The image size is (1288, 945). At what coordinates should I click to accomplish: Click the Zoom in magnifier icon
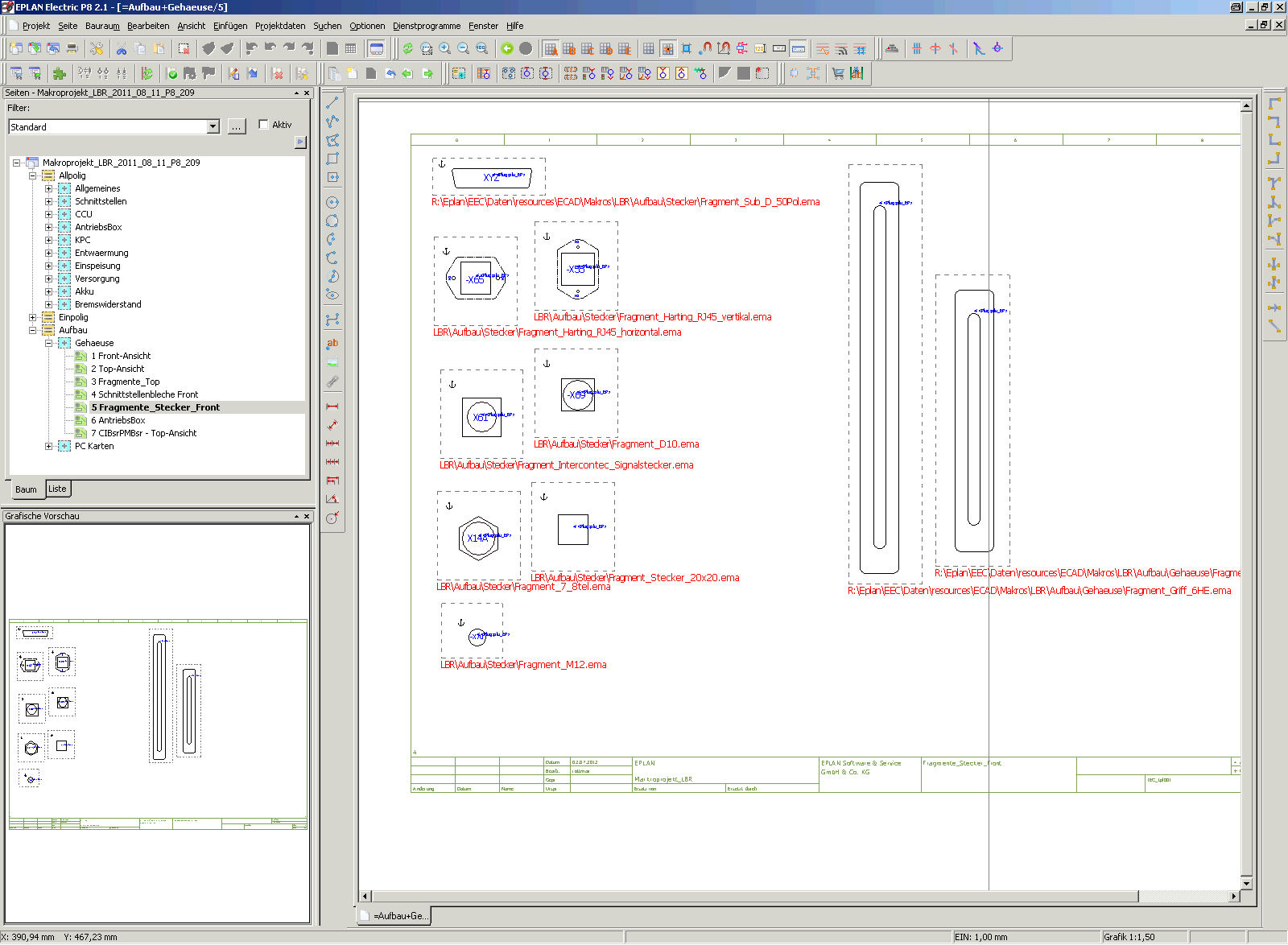[444, 48]
